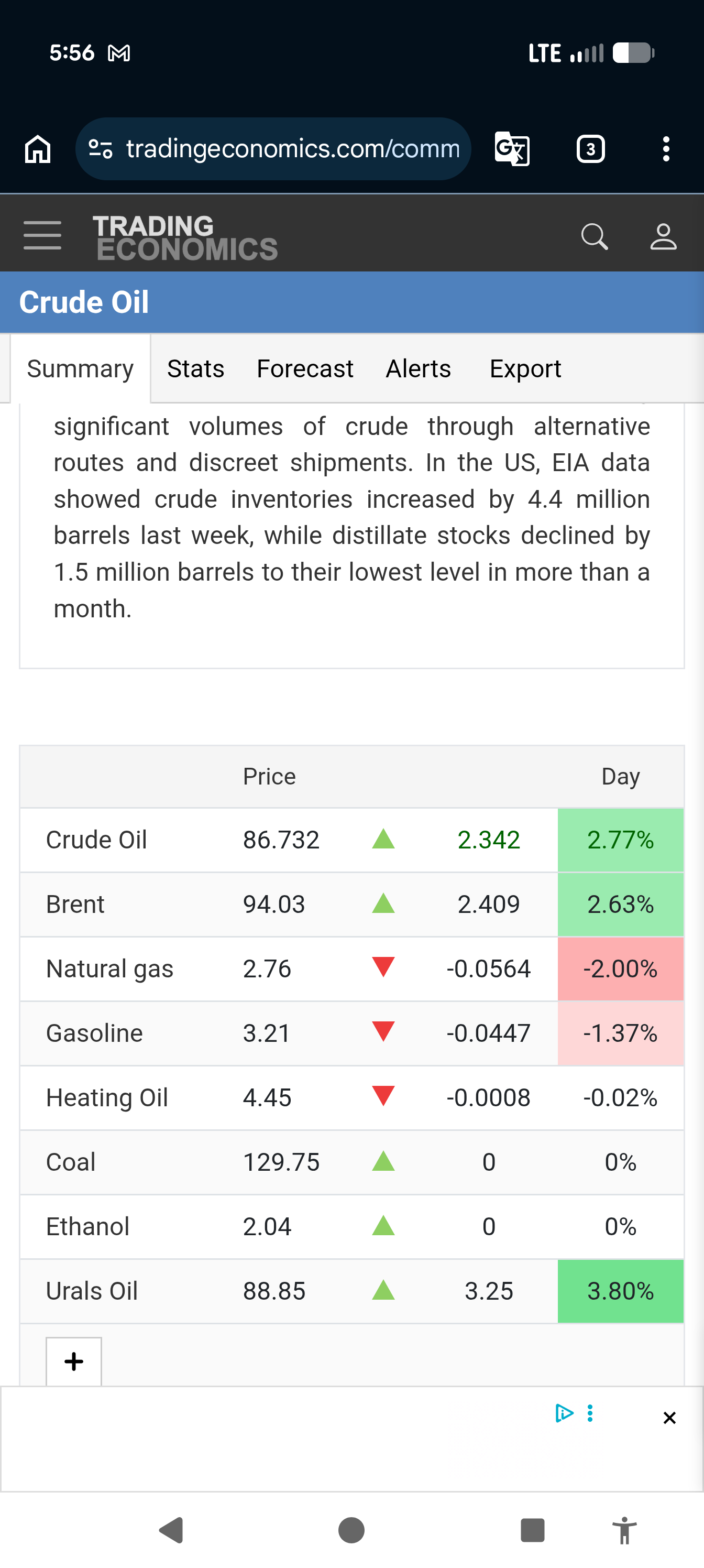Open the hamburger navigation menu

coord(42,235)
